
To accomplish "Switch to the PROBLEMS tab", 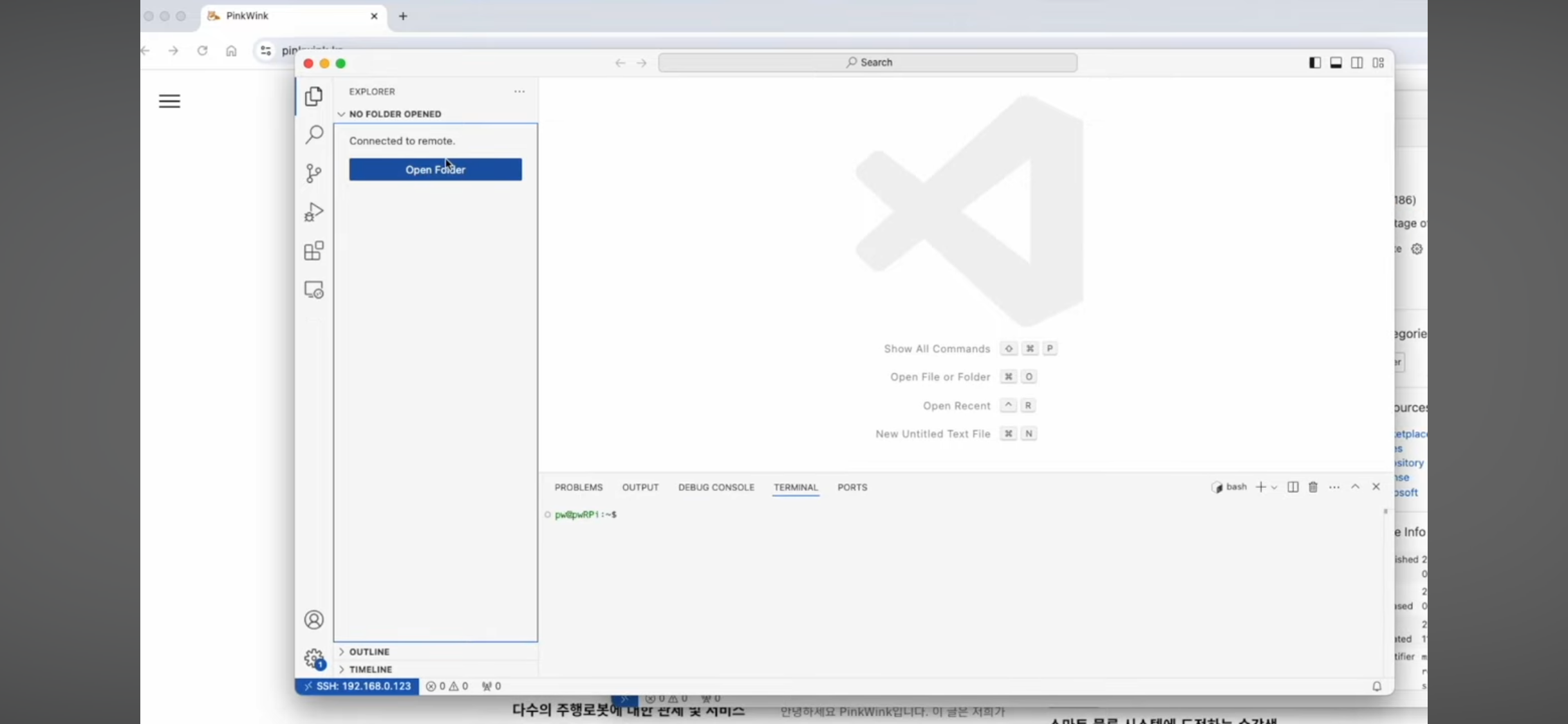I will (x=579, y=487).
